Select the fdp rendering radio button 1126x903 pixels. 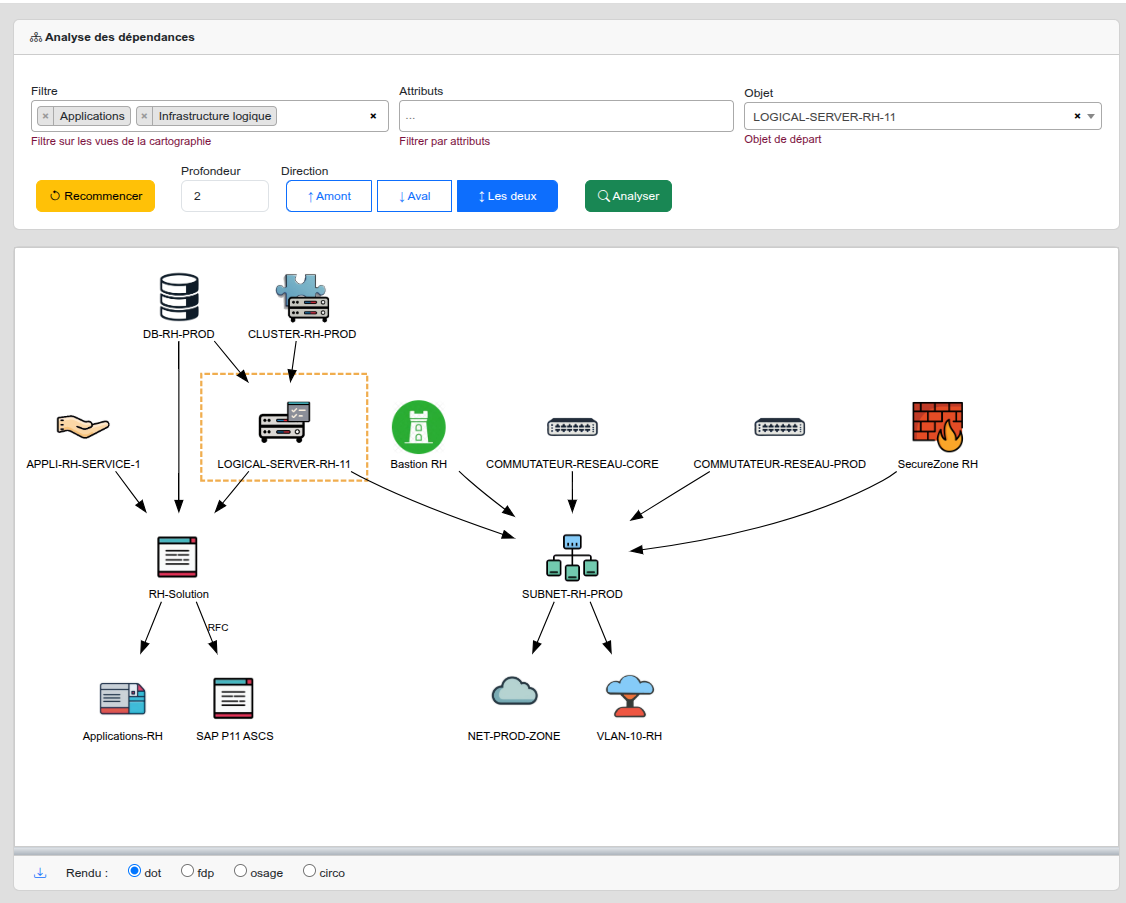pos(187,871)
